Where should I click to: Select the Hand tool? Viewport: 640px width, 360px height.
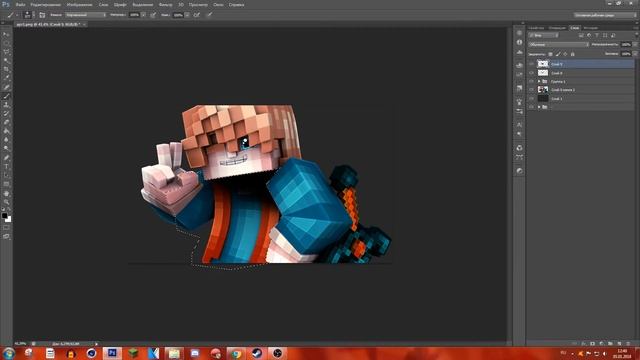pyautogui.click(x=6, y=193)
